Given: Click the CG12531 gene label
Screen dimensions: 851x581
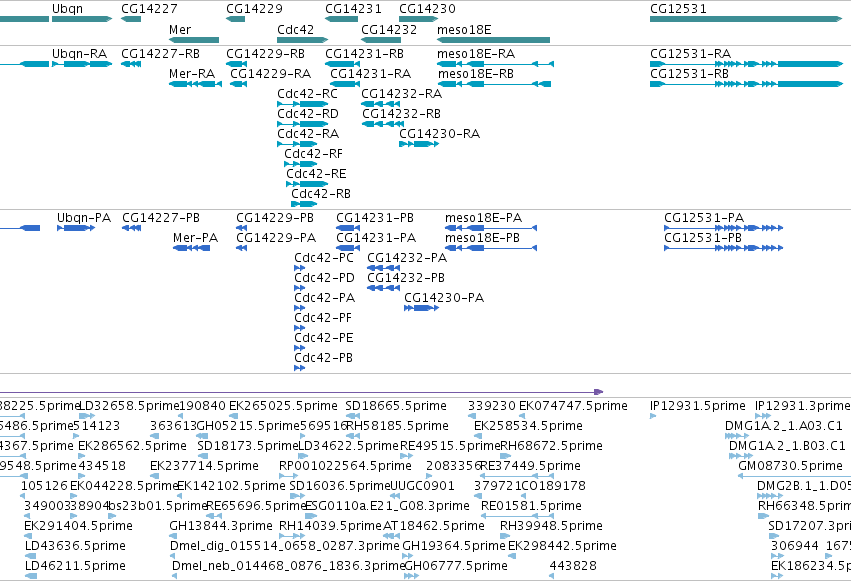Looking at the screenshot, I should click(x=678, y=9).
